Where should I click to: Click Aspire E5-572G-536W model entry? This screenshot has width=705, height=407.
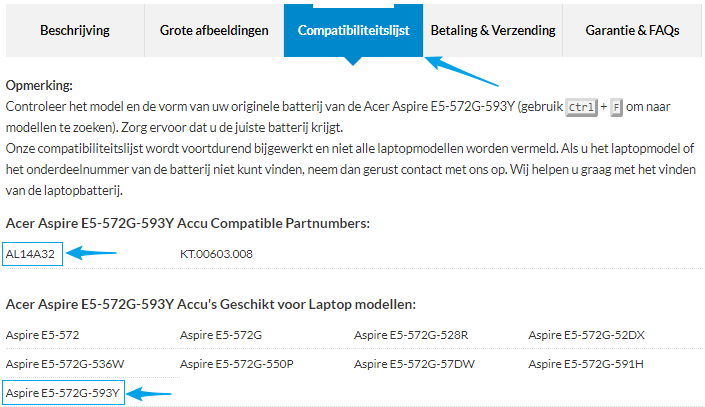pyautogui.click(x=65, y=364)
